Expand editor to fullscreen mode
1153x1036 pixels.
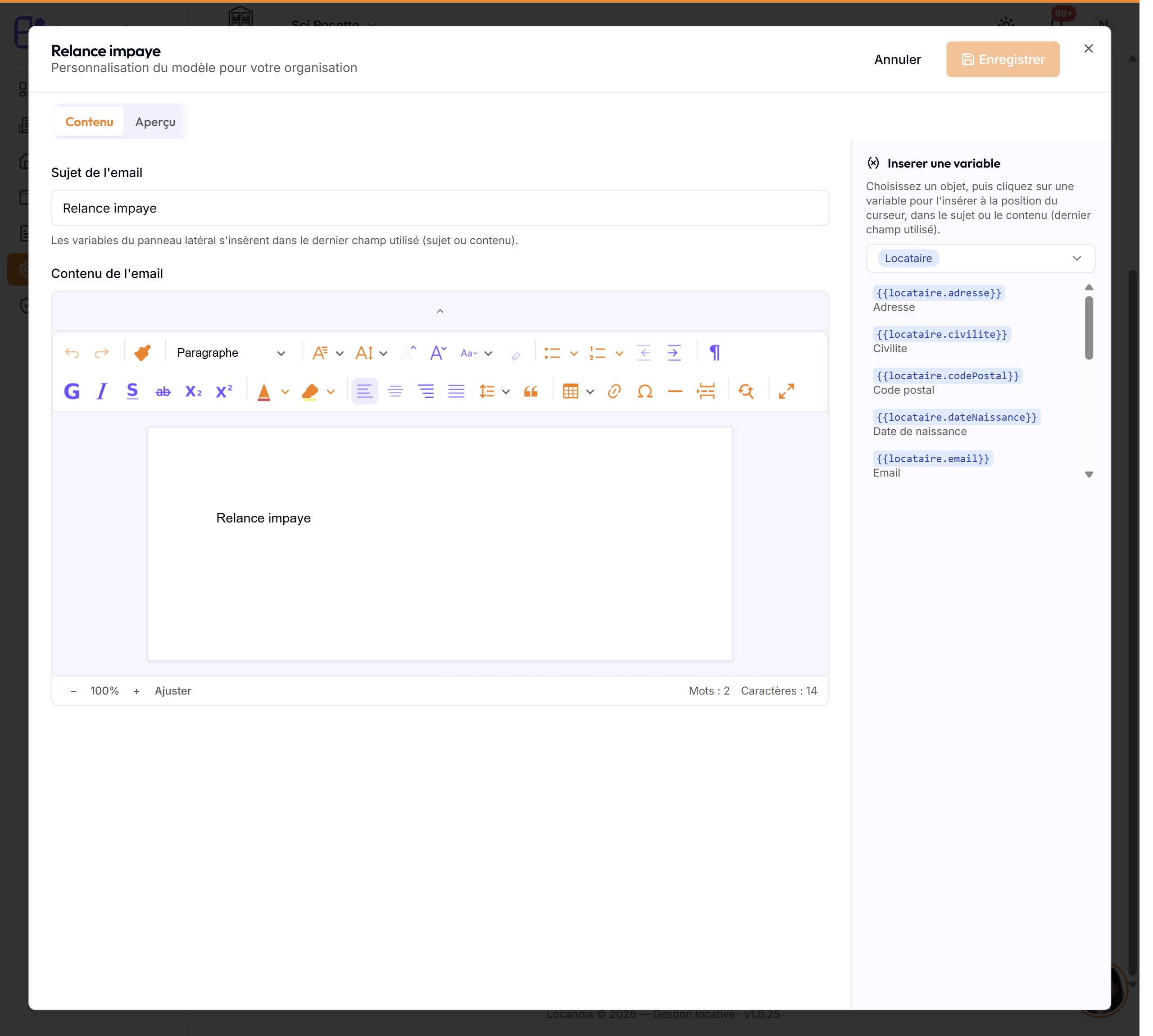pos(786,391)
